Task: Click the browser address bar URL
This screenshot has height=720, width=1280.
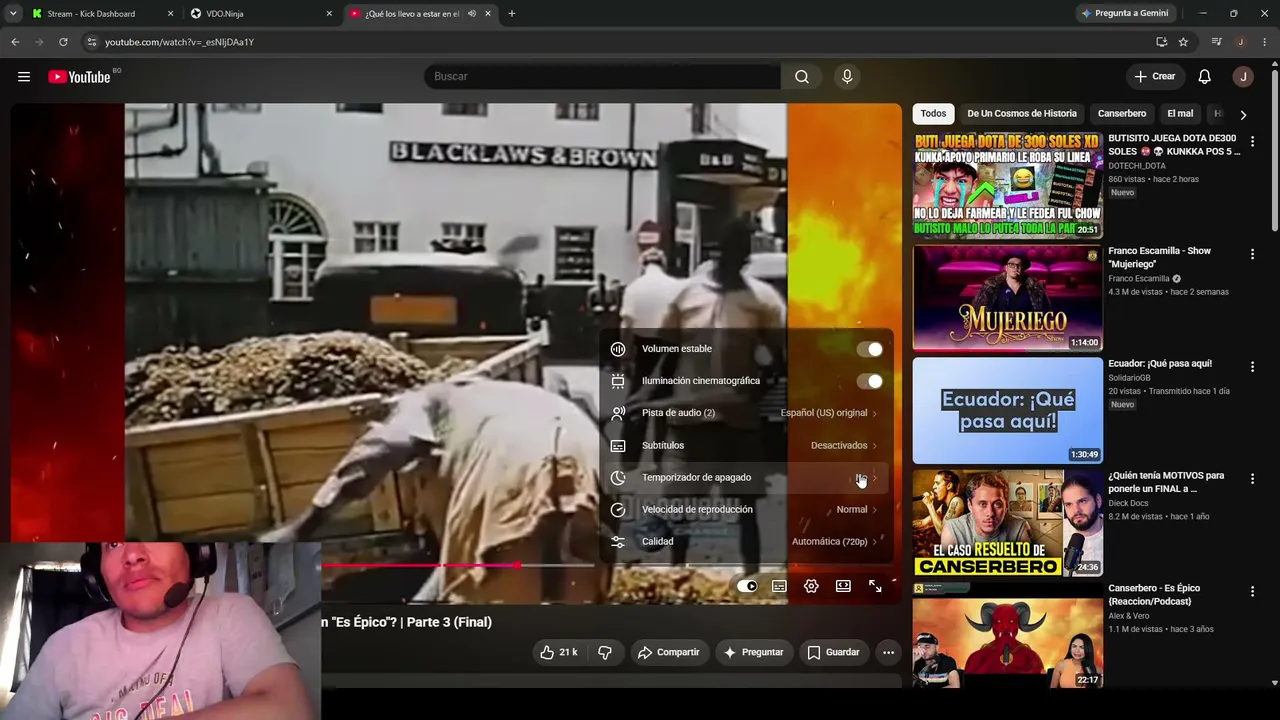Action: coord(179,42)
